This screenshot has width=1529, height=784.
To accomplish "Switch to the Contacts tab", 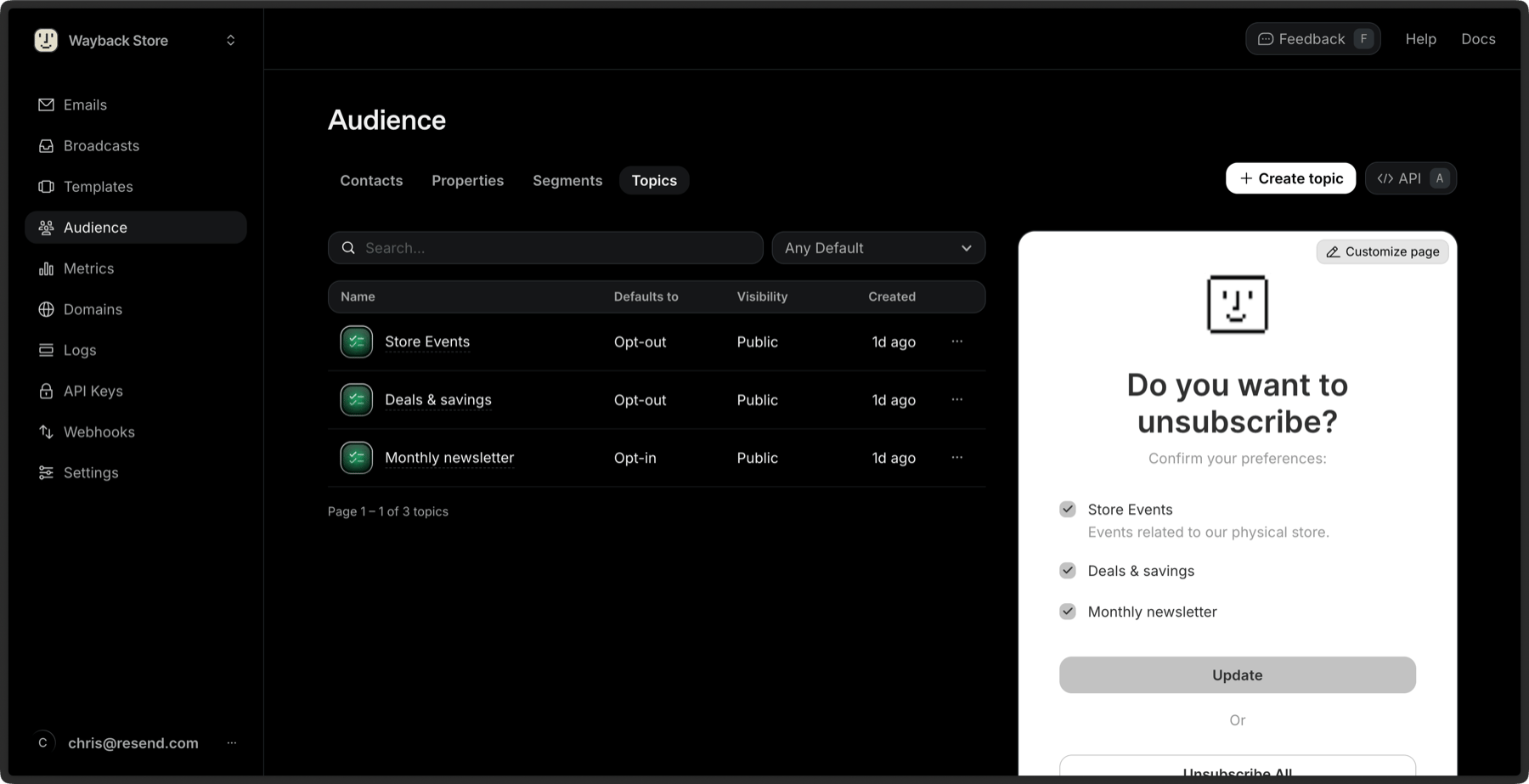I will pyautogui.click(x=371, y=180).
